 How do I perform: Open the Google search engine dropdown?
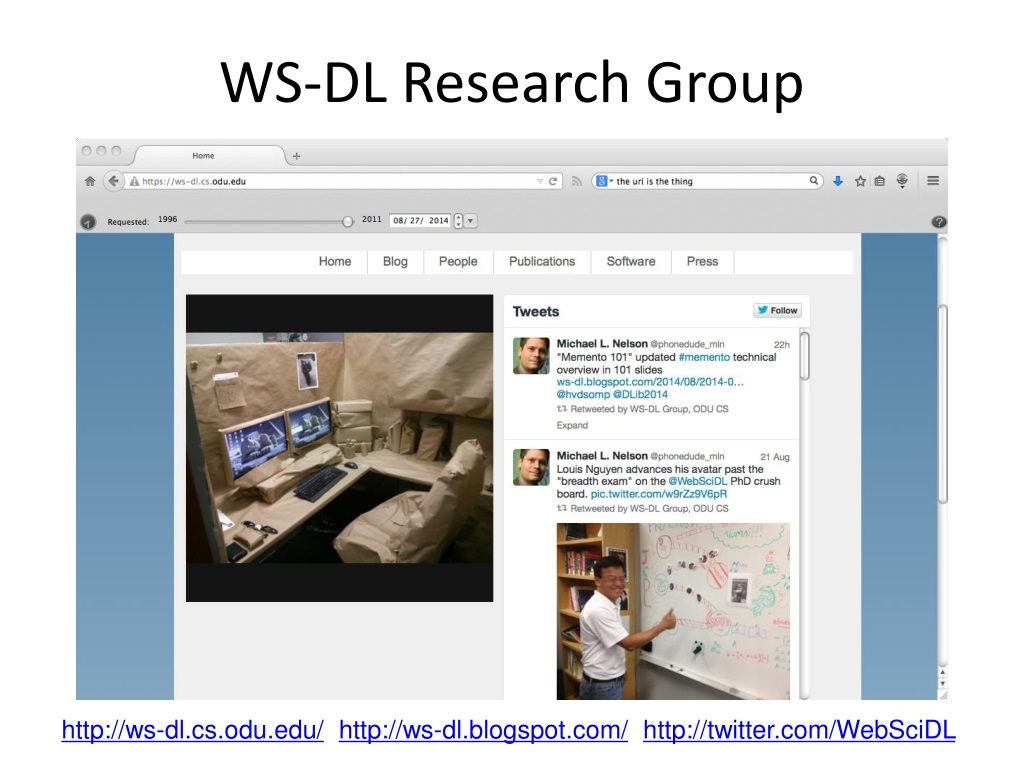pyautogui.click(x=604, y=182)
